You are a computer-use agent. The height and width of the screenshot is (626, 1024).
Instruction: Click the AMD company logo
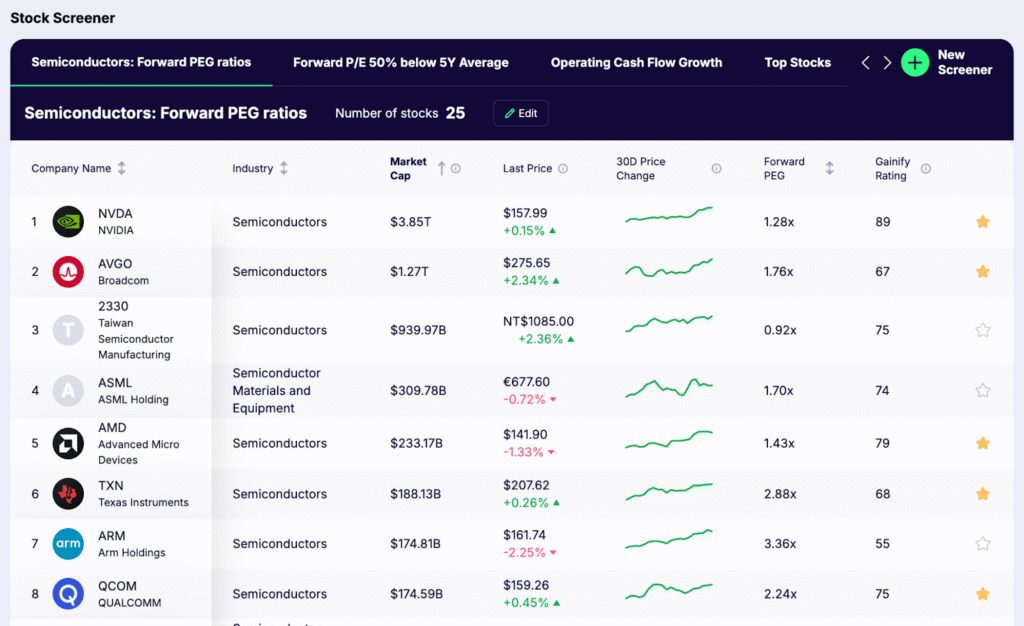(68, 444)
